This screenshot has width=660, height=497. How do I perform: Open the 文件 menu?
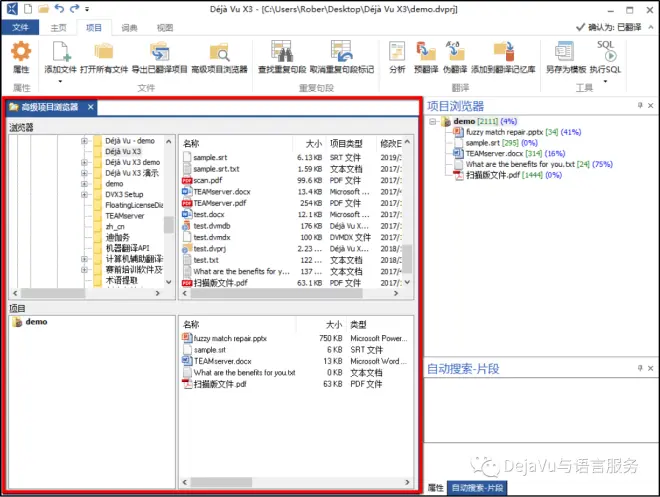click(20, 27)
